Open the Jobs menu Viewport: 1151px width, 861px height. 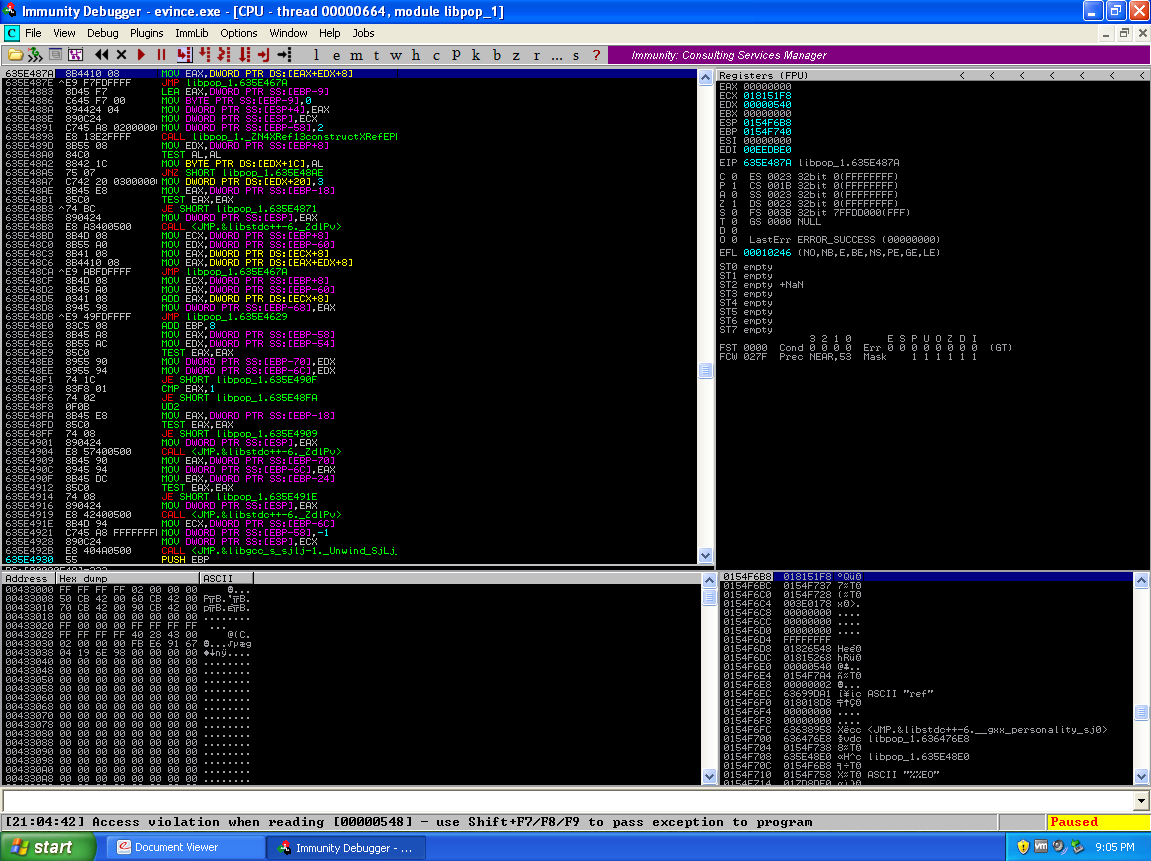(363, 33)
